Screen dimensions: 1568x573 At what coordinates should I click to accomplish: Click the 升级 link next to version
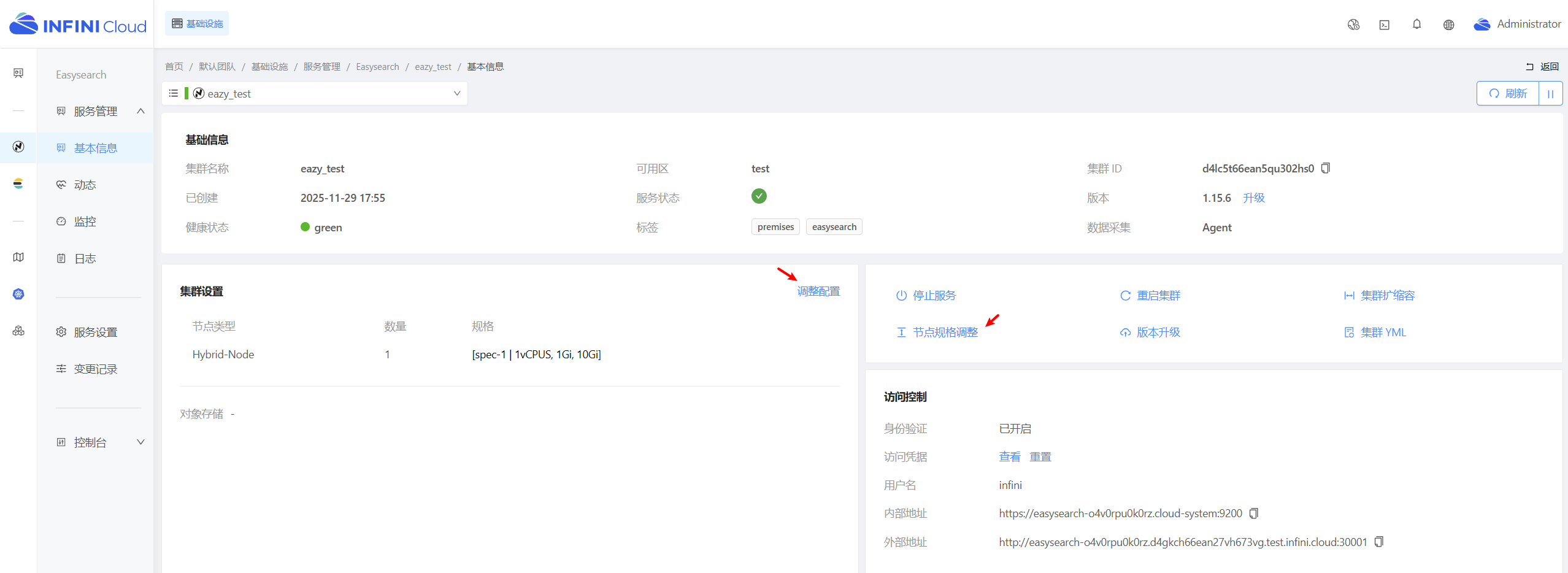(1254, 198)
